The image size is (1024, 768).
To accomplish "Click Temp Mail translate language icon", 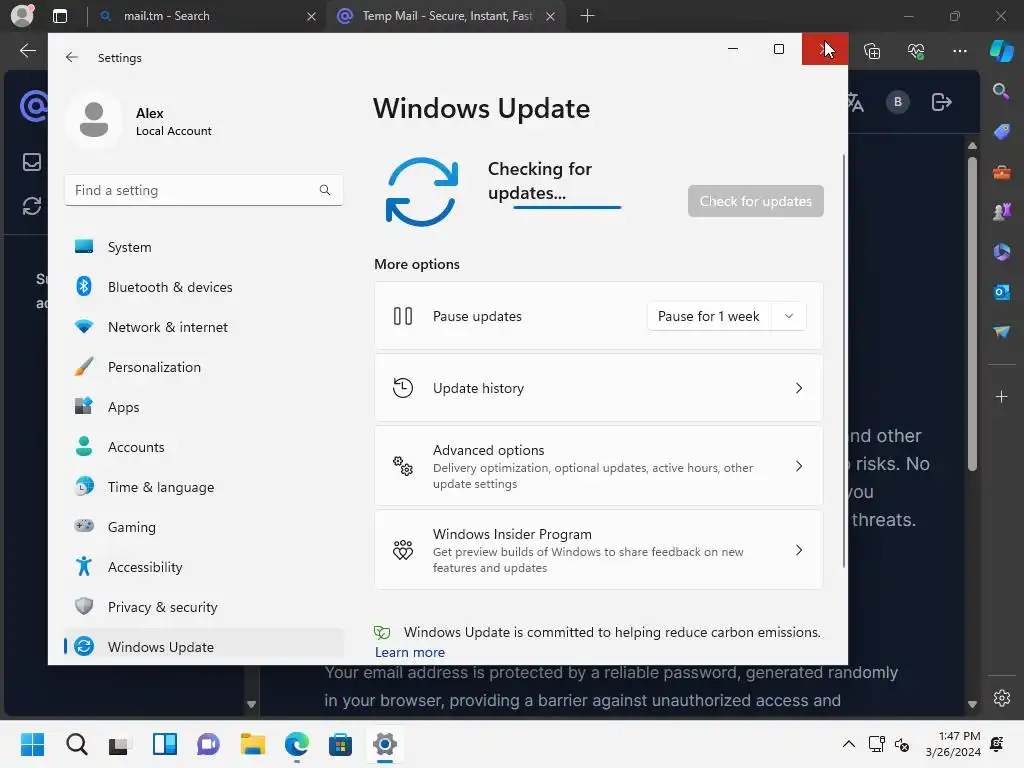I will (x=856, y=103).
